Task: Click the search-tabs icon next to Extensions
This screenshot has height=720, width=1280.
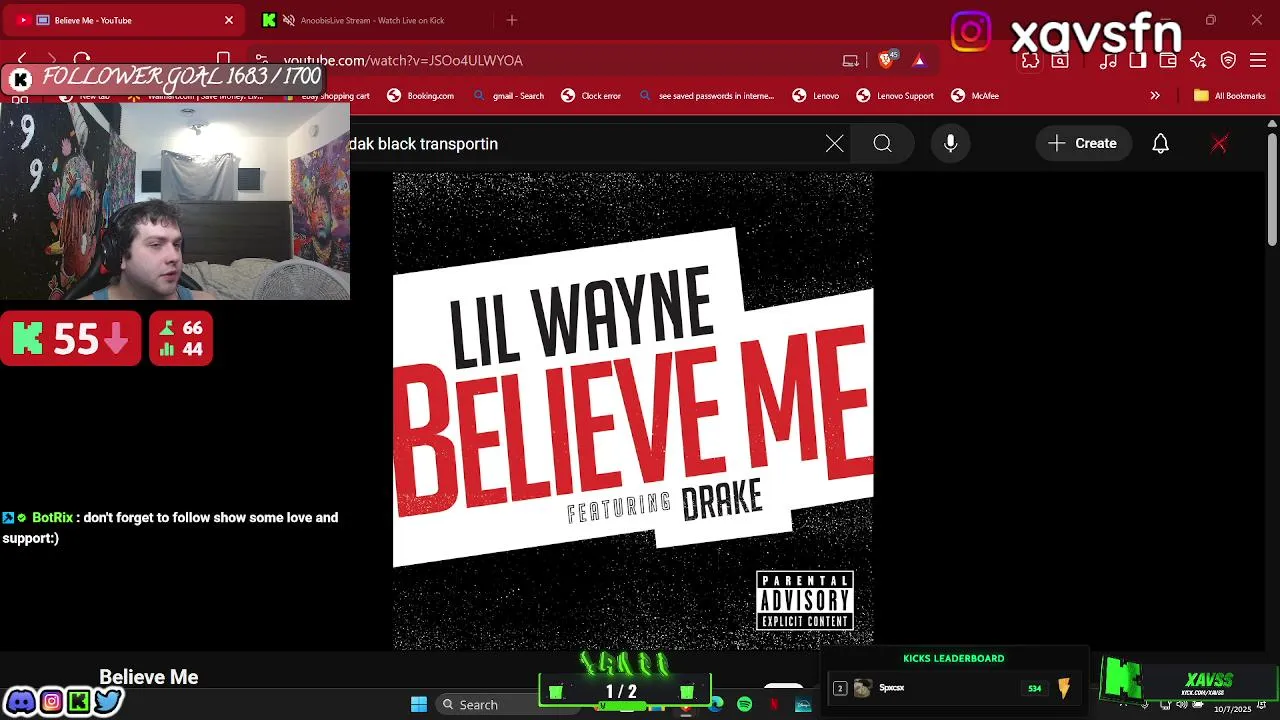Action: [x=1060, y=60]
